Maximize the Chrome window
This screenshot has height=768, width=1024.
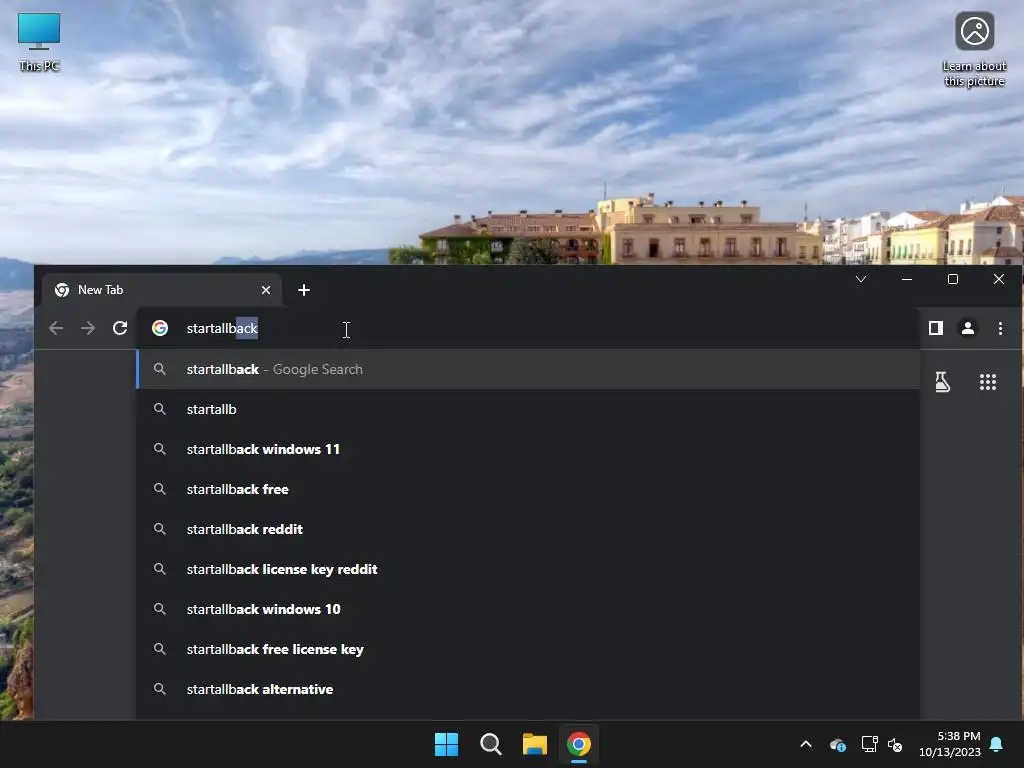pyautogui.click(x=953, y=280)
